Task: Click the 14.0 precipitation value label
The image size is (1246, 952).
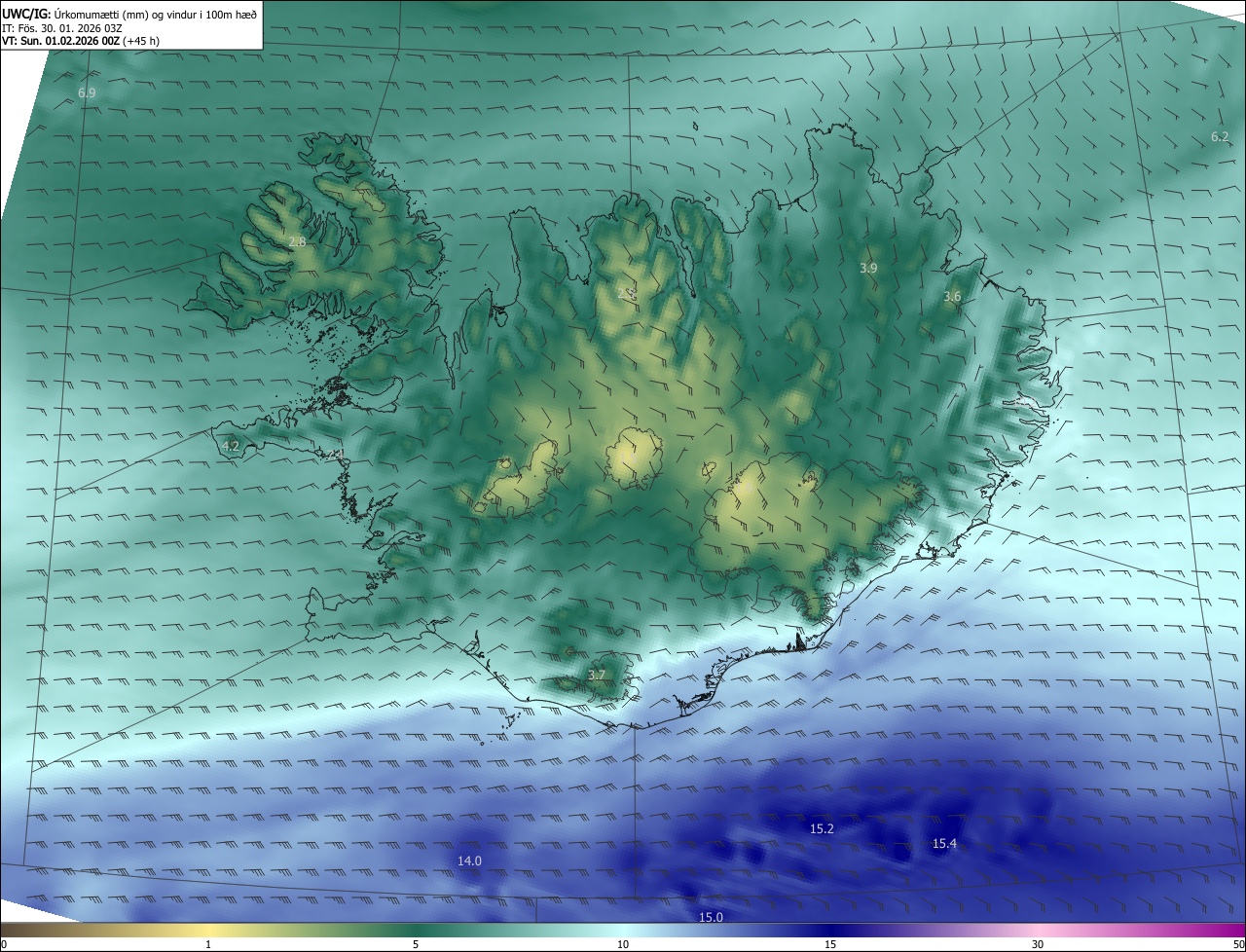Action: (469, 861)
